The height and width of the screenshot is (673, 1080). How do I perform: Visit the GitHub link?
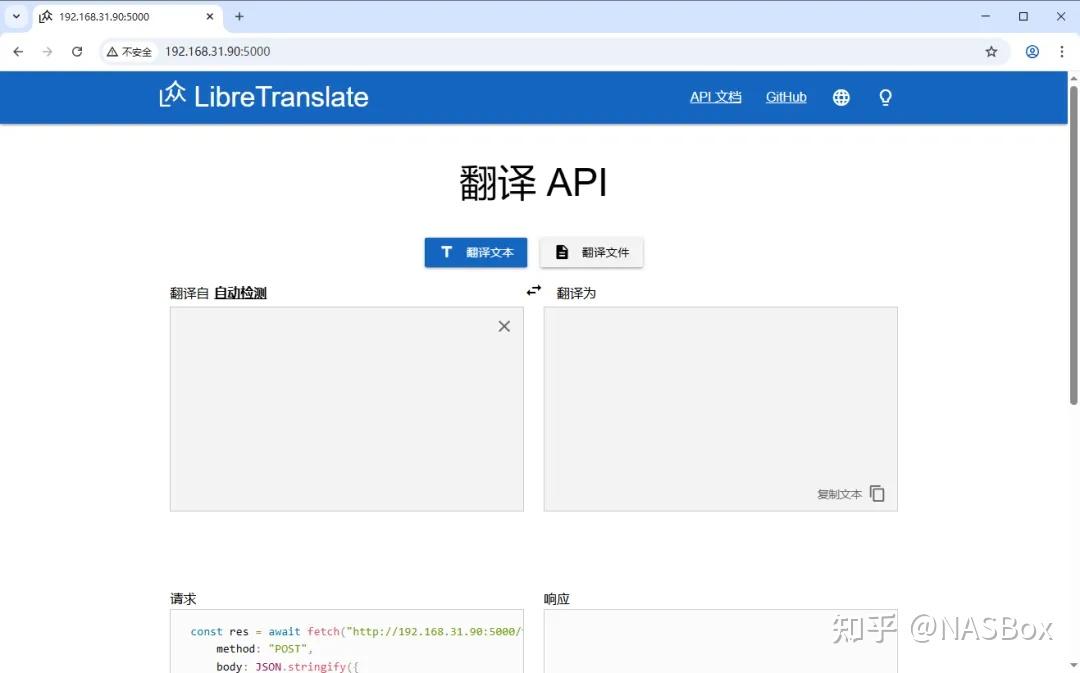click(x=786, y=97)
